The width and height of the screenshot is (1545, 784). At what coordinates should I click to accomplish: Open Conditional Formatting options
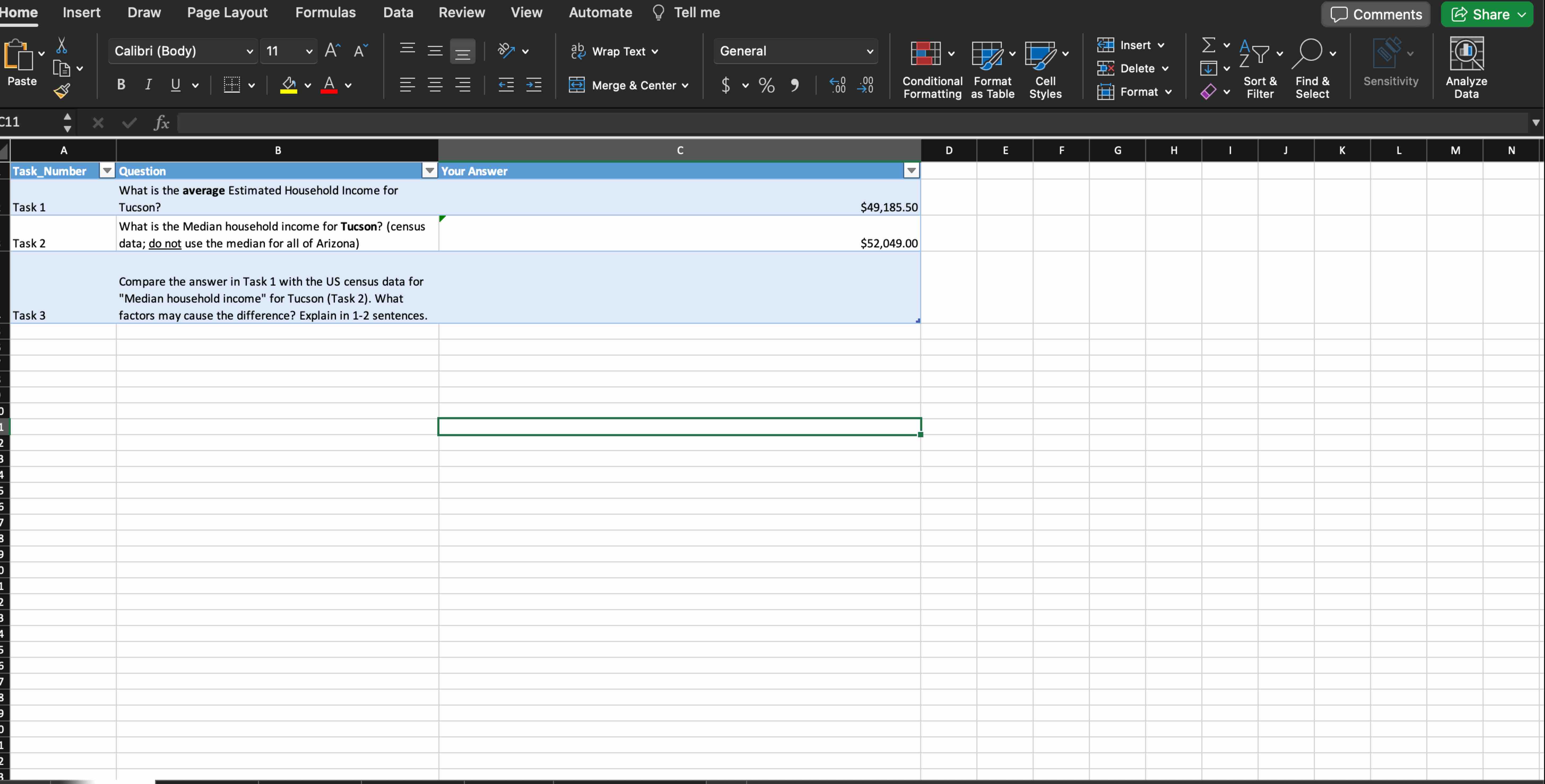tap(932, 67)
